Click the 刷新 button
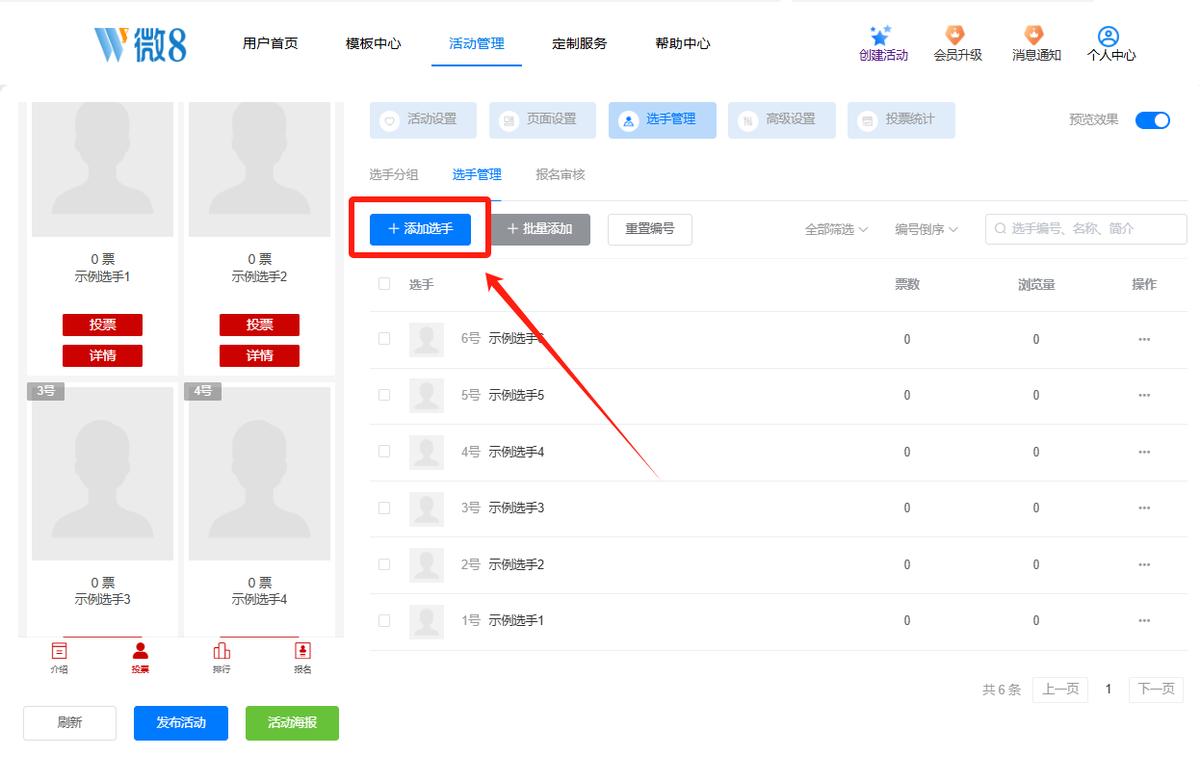This screenshot has width=1200, height=781. point(70,723)
